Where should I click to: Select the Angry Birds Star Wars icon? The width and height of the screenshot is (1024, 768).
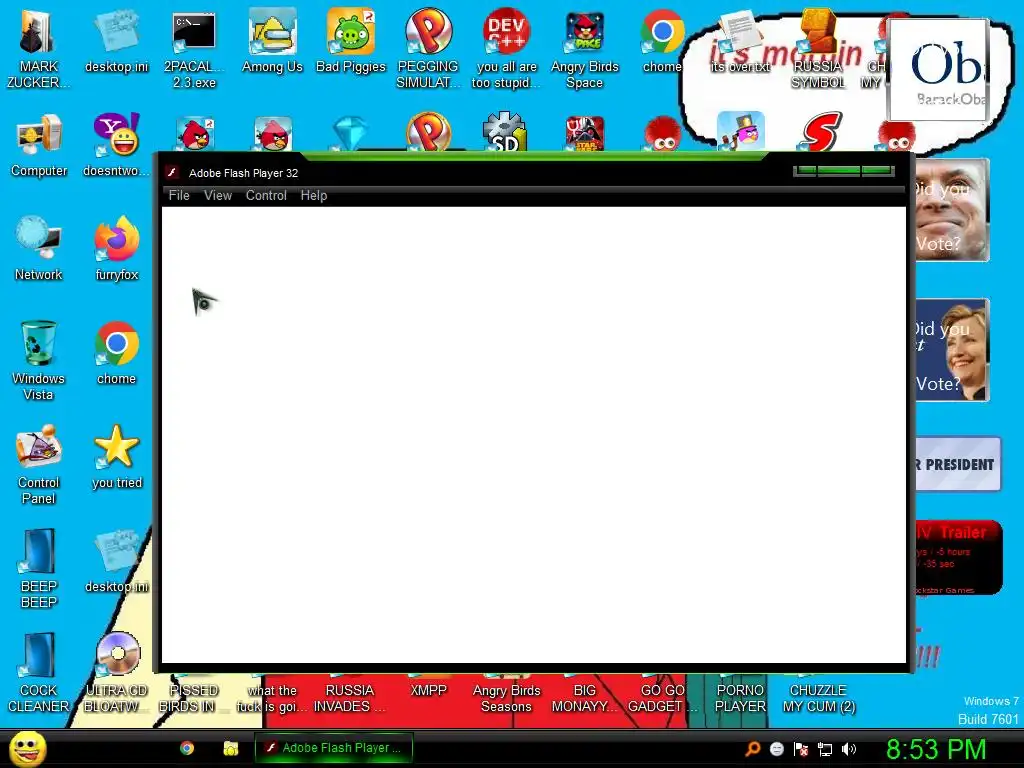pos(584,133)
